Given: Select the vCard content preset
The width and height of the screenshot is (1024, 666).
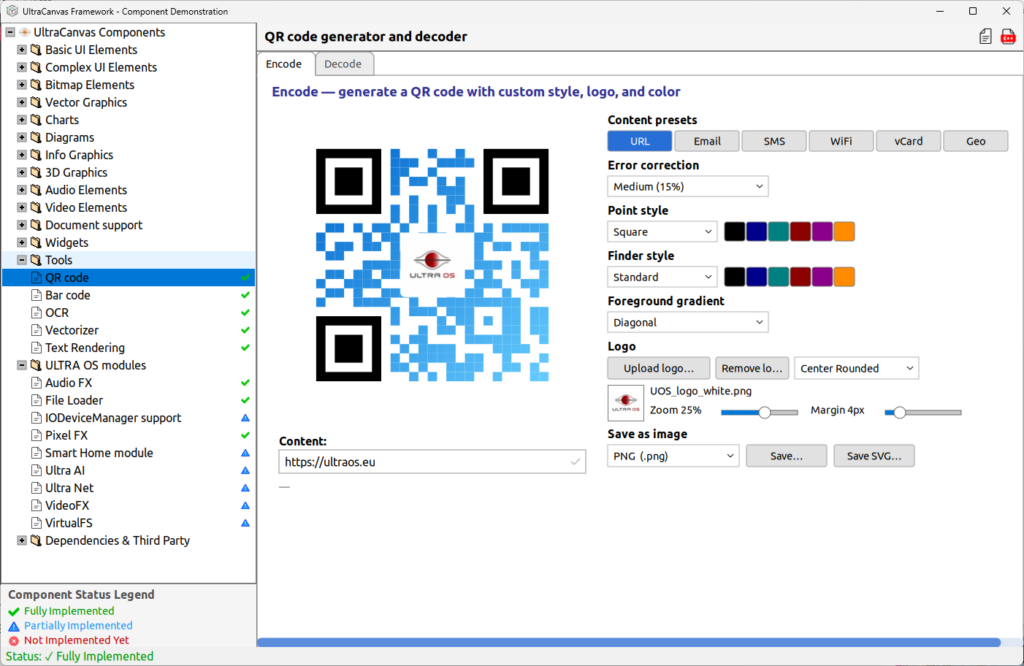Looking at the screenshot, I should 908,141.
